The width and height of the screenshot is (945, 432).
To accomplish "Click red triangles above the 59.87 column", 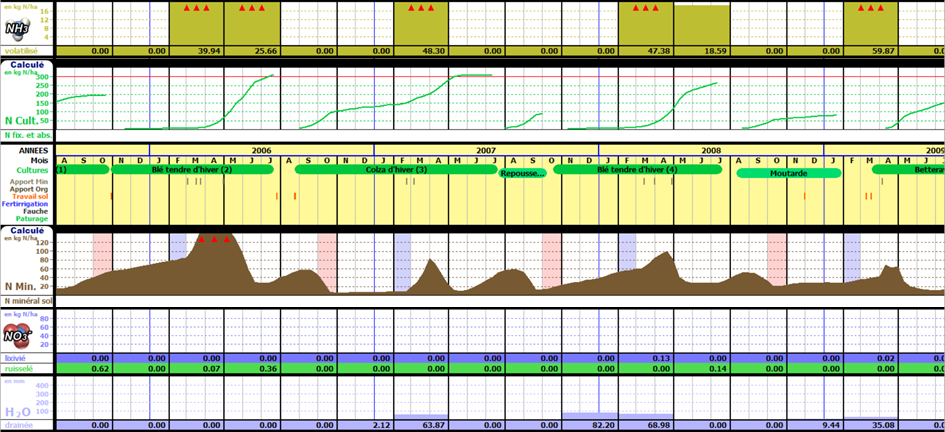I will point(870,8).
